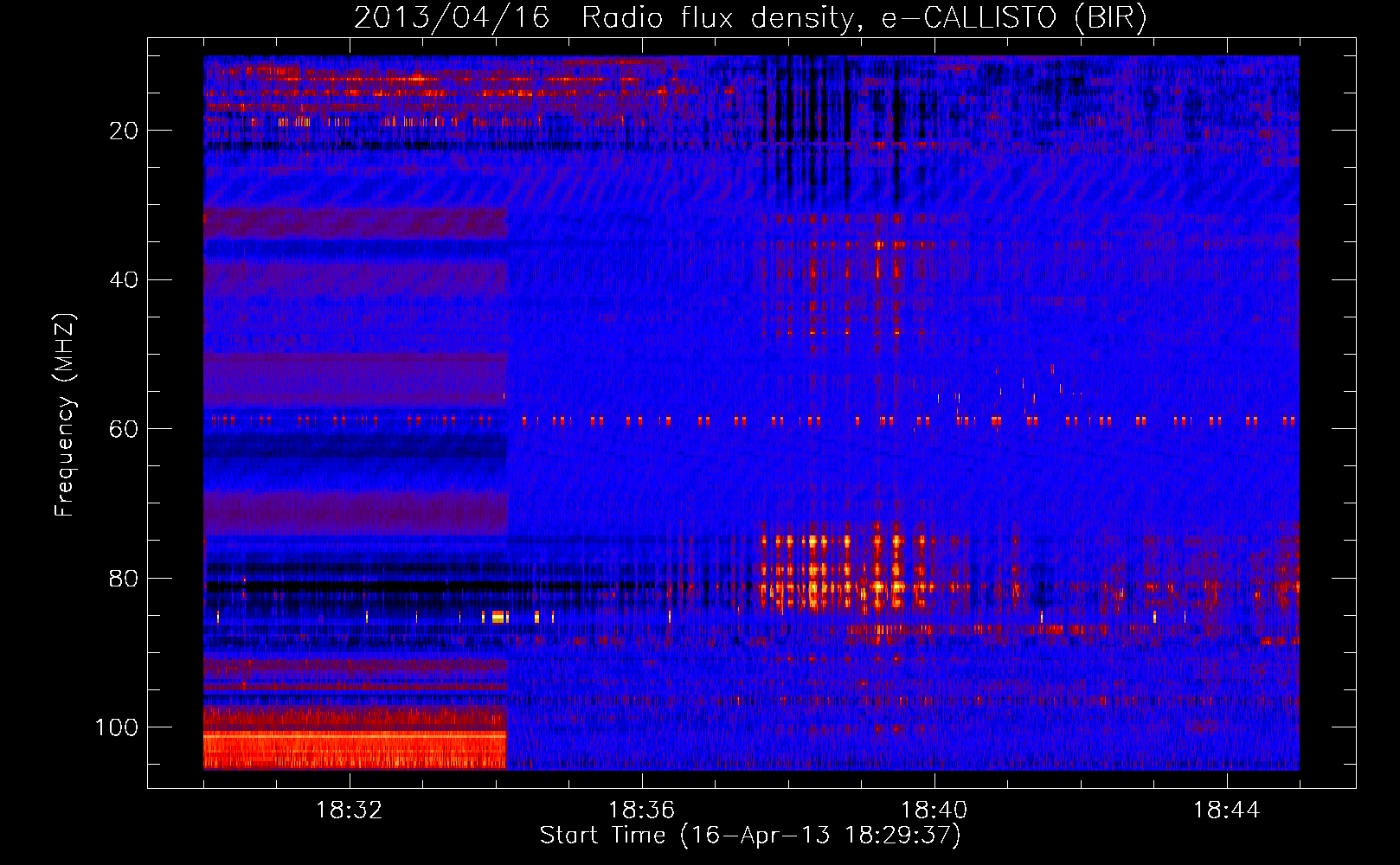Click the Start Time axis label below the plot
Screen dimensions: 1400x865
[750, 836]
